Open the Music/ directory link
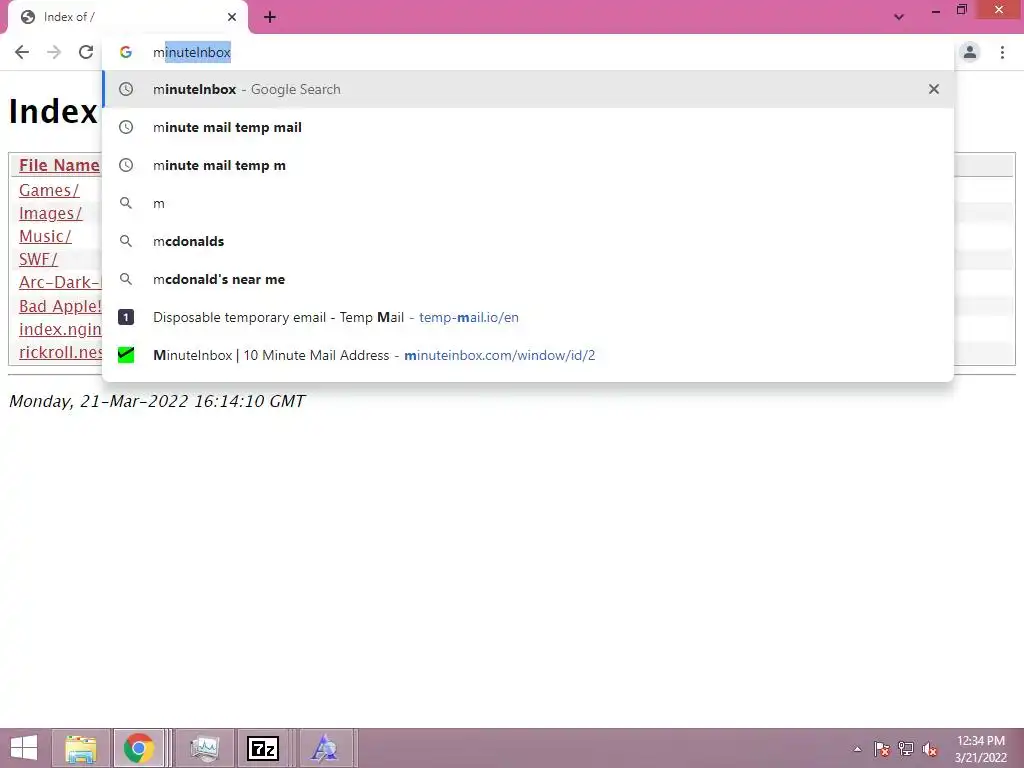Viewport: 1024px width, 768px height. 45,236
